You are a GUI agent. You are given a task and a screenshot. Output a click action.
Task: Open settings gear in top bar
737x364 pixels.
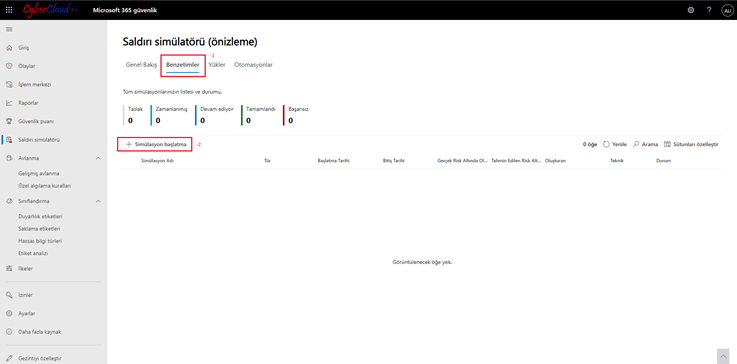coord(690,10)
